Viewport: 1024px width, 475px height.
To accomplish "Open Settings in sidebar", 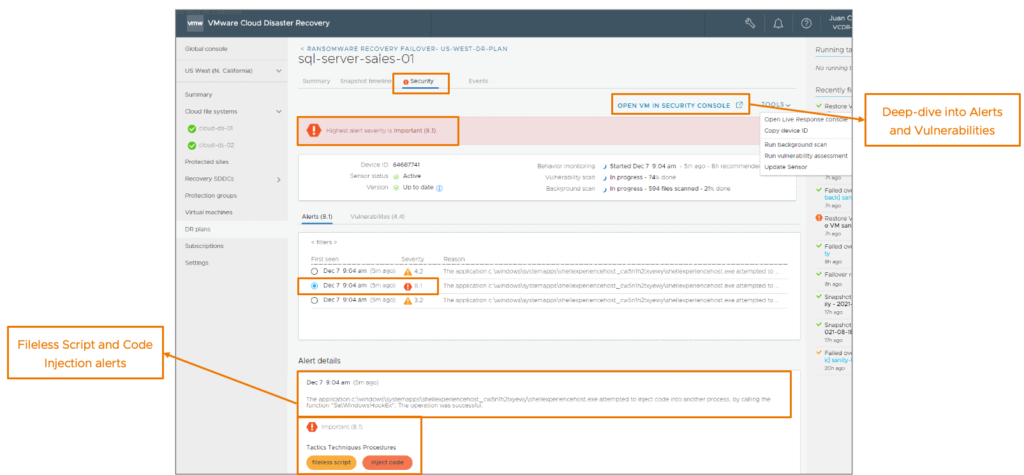I will coord(197,263).
